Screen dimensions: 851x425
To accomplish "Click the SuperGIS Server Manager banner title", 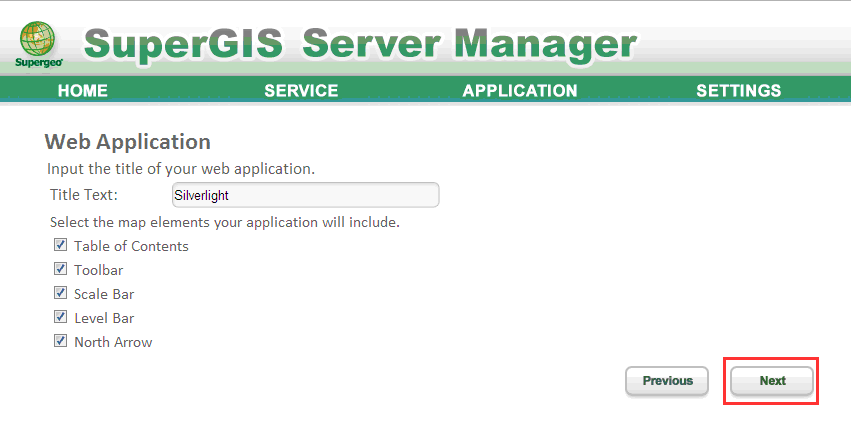I will pos(360,44).
